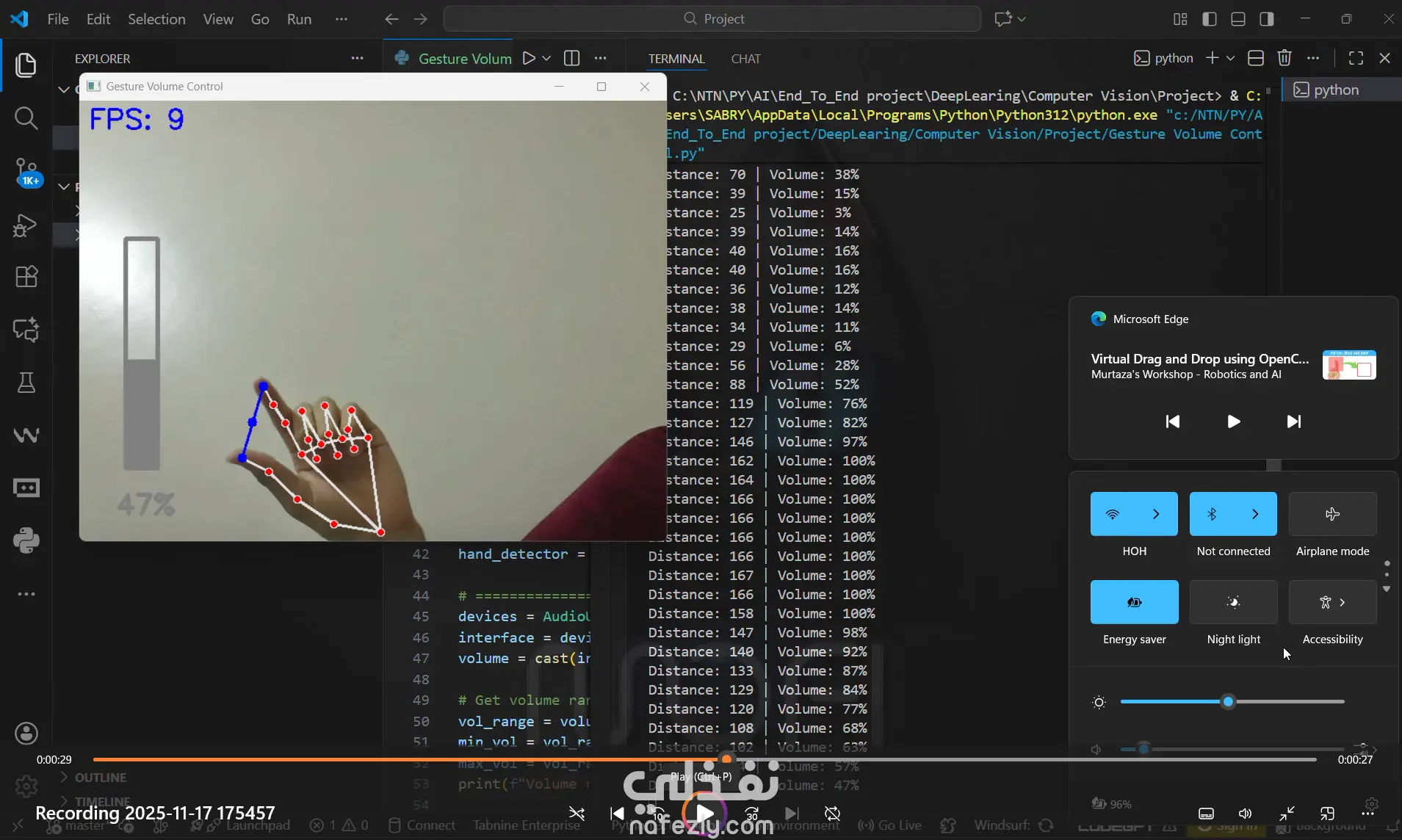Skip forward 30 seconds in the video
The width and height of the screenshot is (1402, 840).
click(752, 814)
